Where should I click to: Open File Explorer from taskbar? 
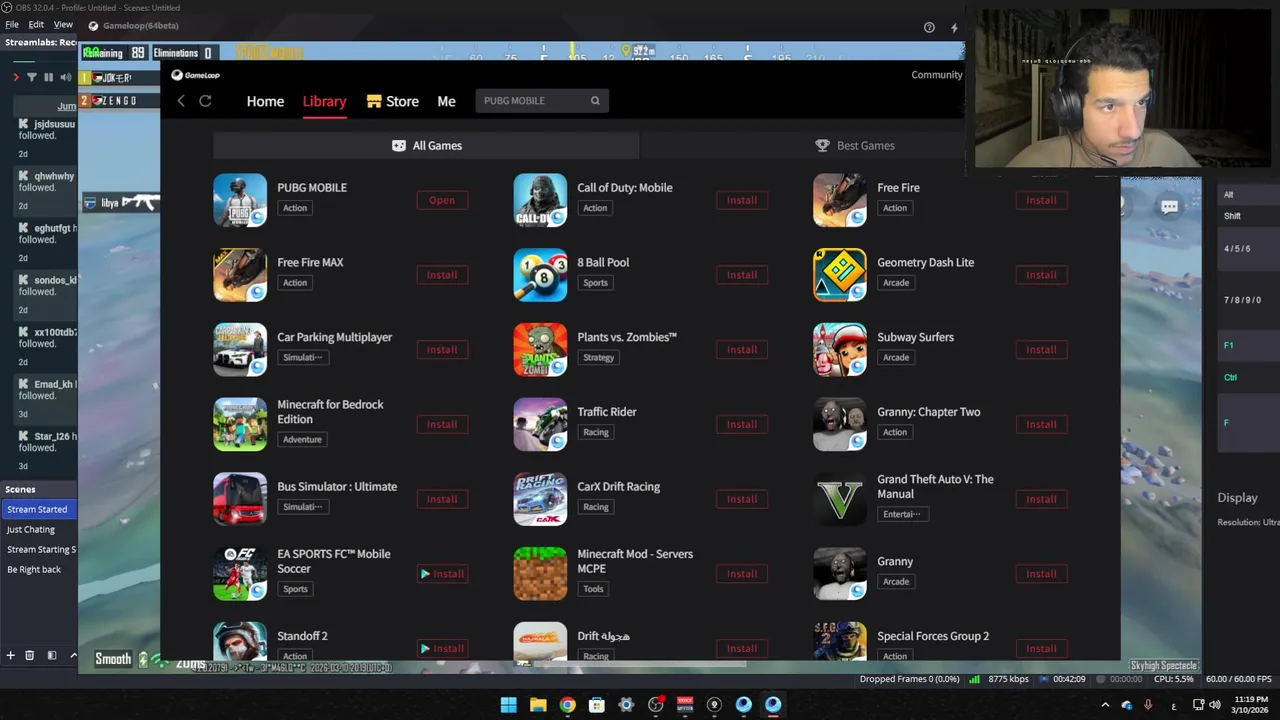click(x=538, y=705)
